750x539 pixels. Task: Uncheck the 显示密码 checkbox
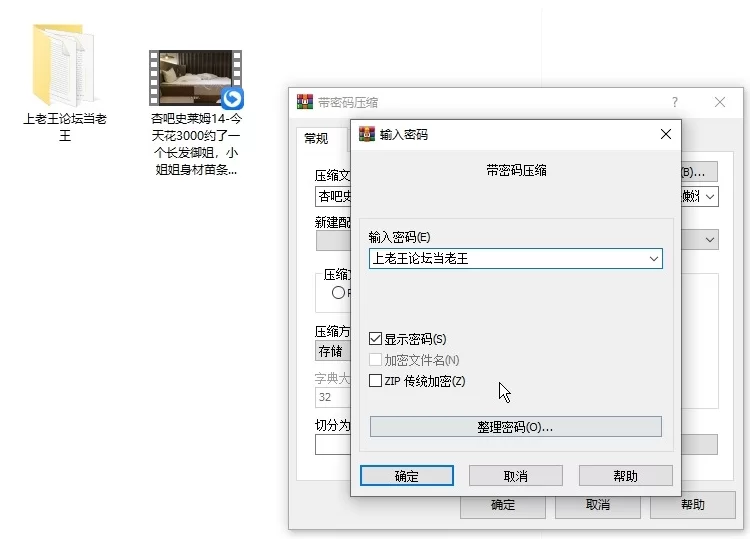(376, 339)
